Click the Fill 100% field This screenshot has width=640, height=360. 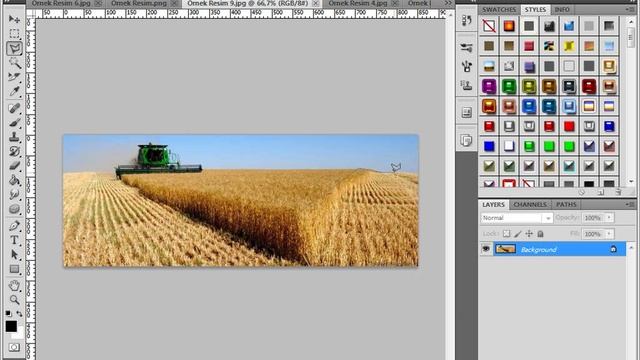pyautogui.click(x=593, y=234)
